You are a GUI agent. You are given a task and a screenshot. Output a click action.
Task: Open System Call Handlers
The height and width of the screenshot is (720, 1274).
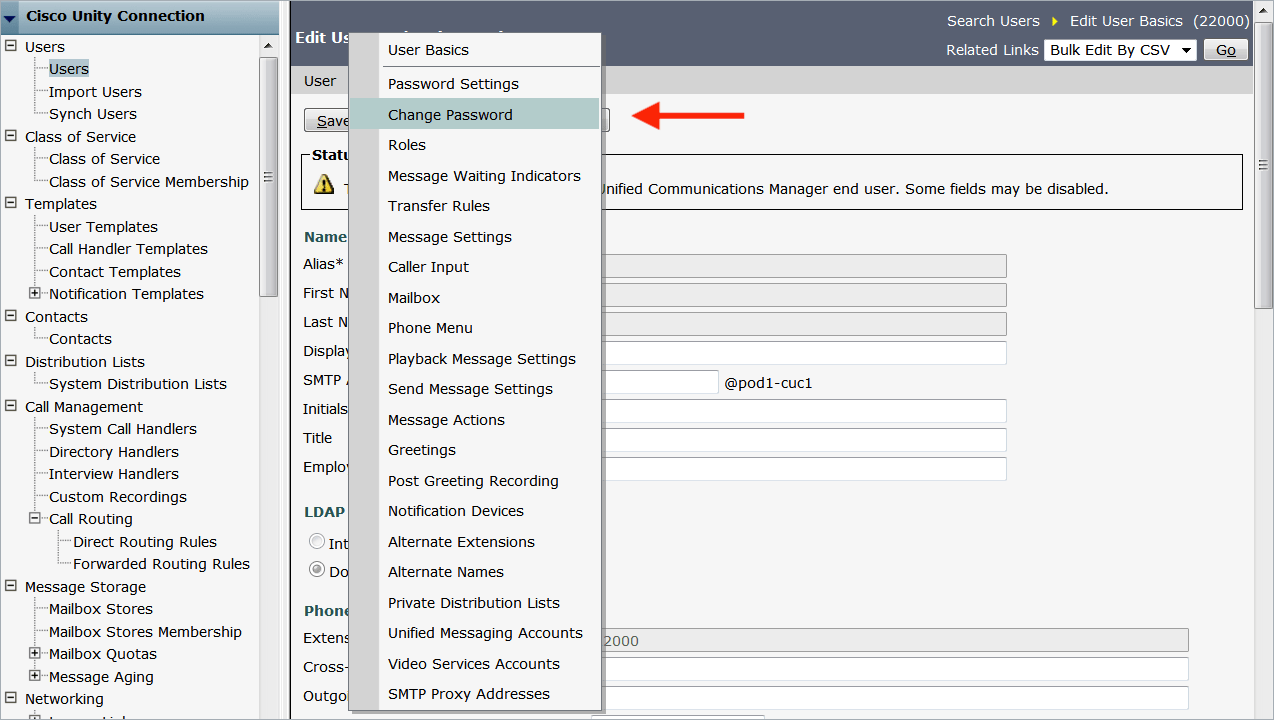[x=123, y=429]
